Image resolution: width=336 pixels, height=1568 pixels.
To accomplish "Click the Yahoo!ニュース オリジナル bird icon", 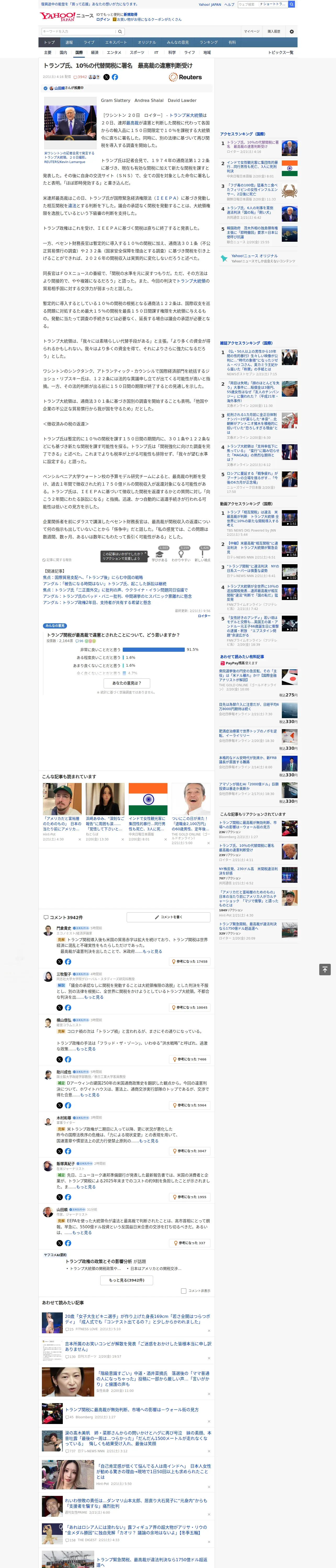I will click(225, 258).
